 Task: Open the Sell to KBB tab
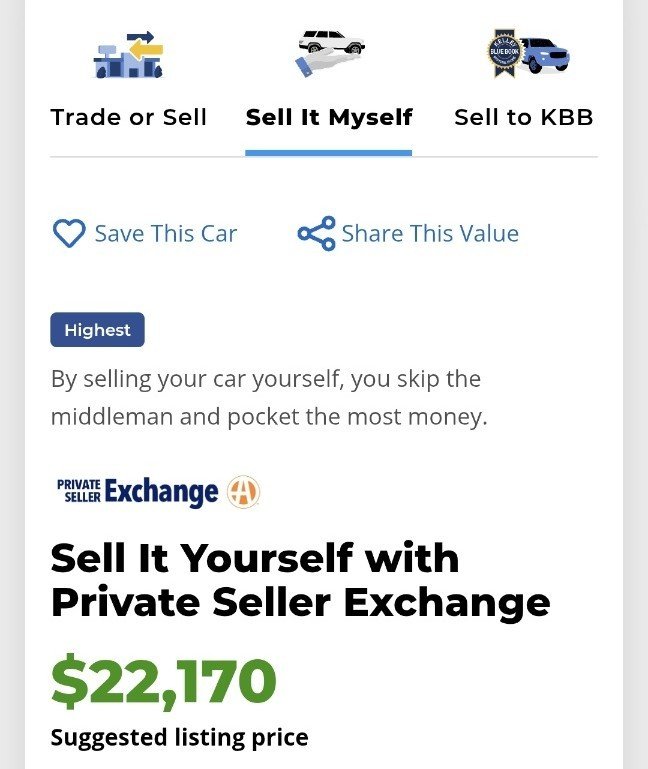(524, 117)
